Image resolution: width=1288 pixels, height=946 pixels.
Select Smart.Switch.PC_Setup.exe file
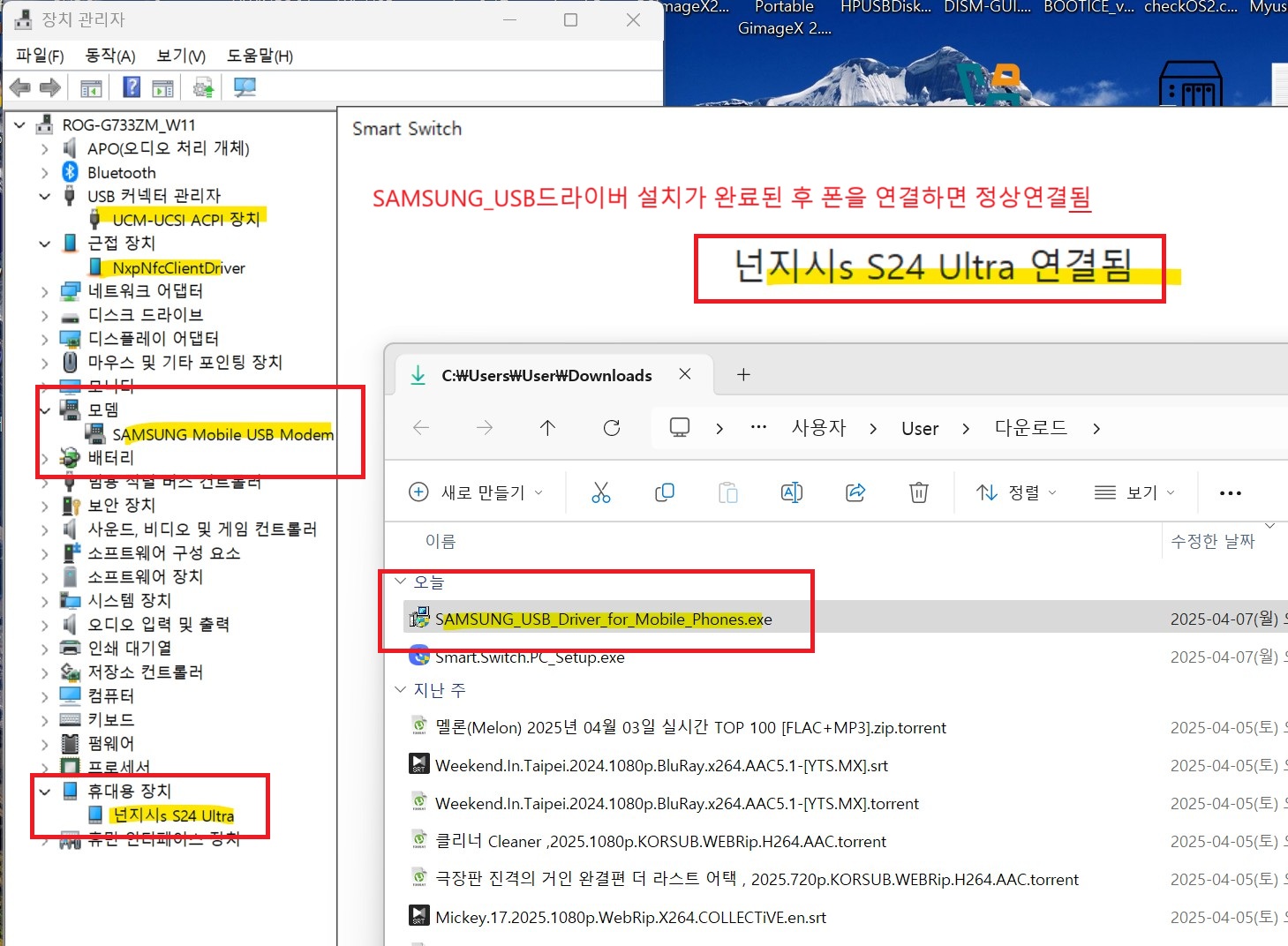[x=530, y=657]
